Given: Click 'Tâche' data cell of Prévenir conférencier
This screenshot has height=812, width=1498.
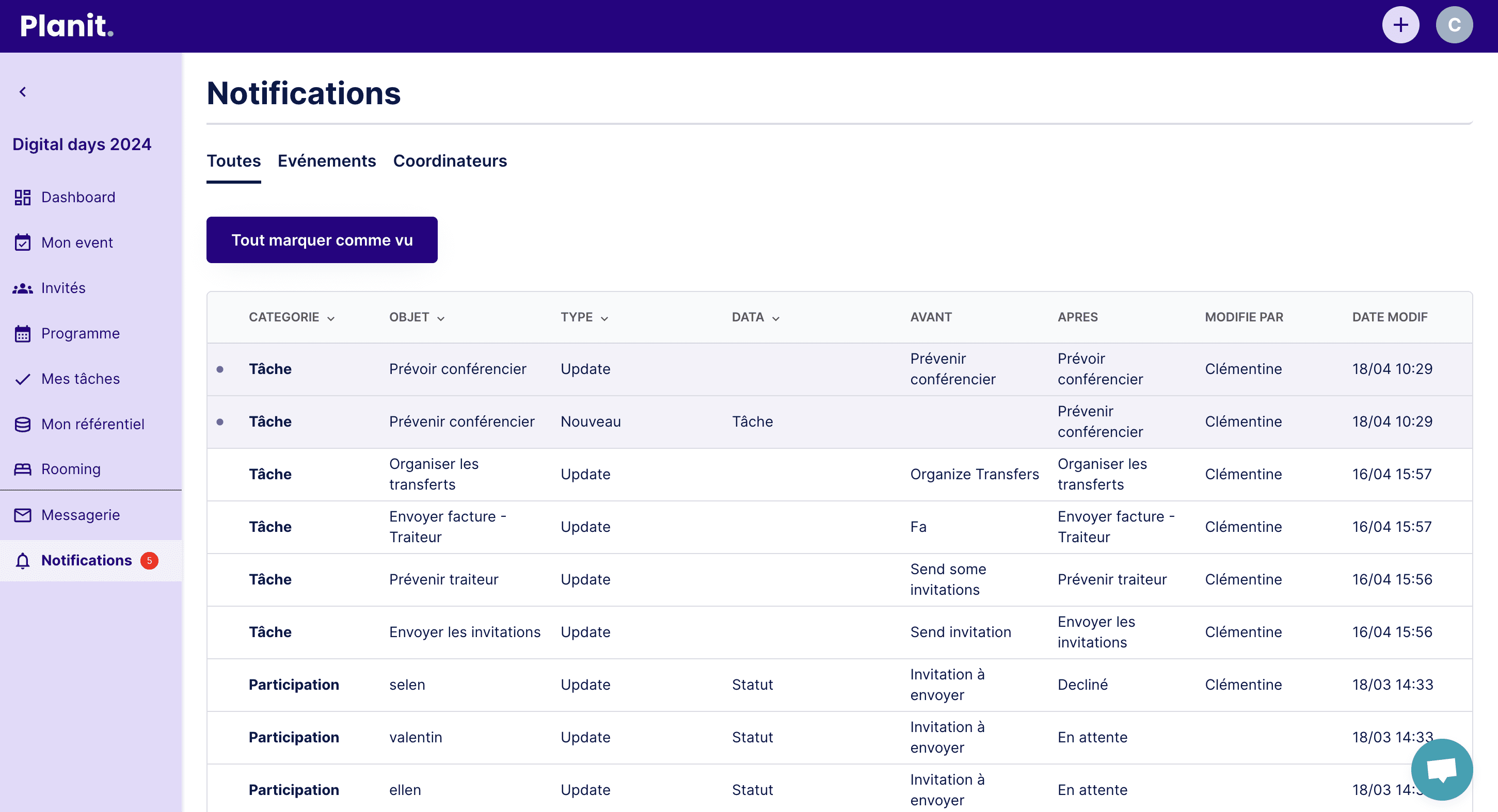Looking at the screenshot, I should click(x=752, y=422).
